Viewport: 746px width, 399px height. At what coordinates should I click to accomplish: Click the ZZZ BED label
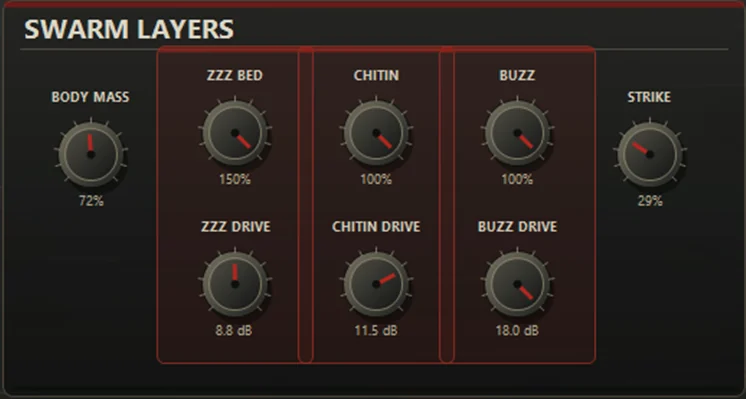235,76
